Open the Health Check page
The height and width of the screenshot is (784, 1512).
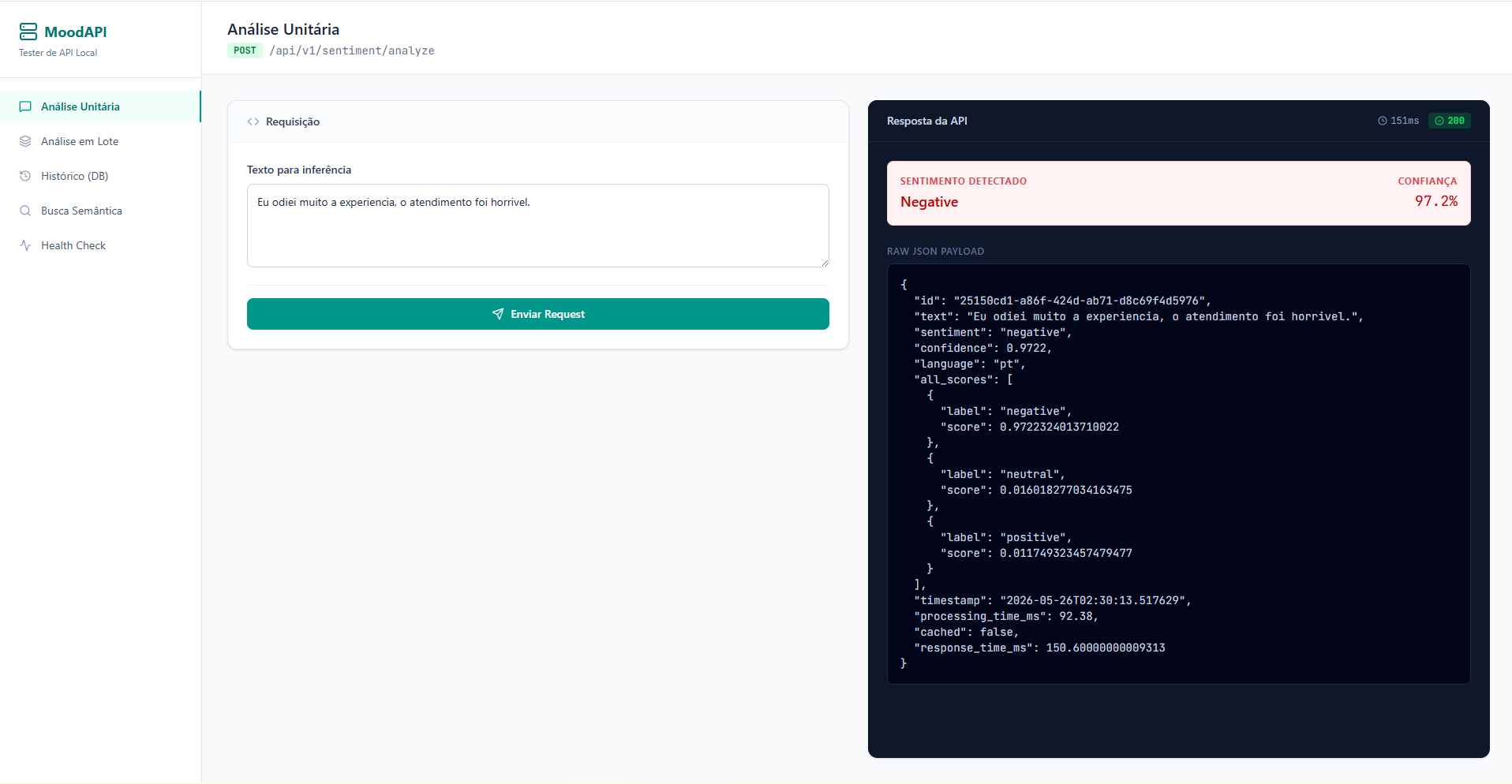(100, 245)
